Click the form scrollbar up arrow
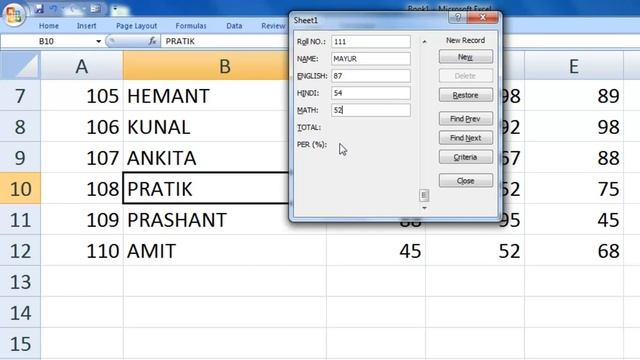Image resolution: width=640 pixels, height=360 pixels. (x=424, y=42)
